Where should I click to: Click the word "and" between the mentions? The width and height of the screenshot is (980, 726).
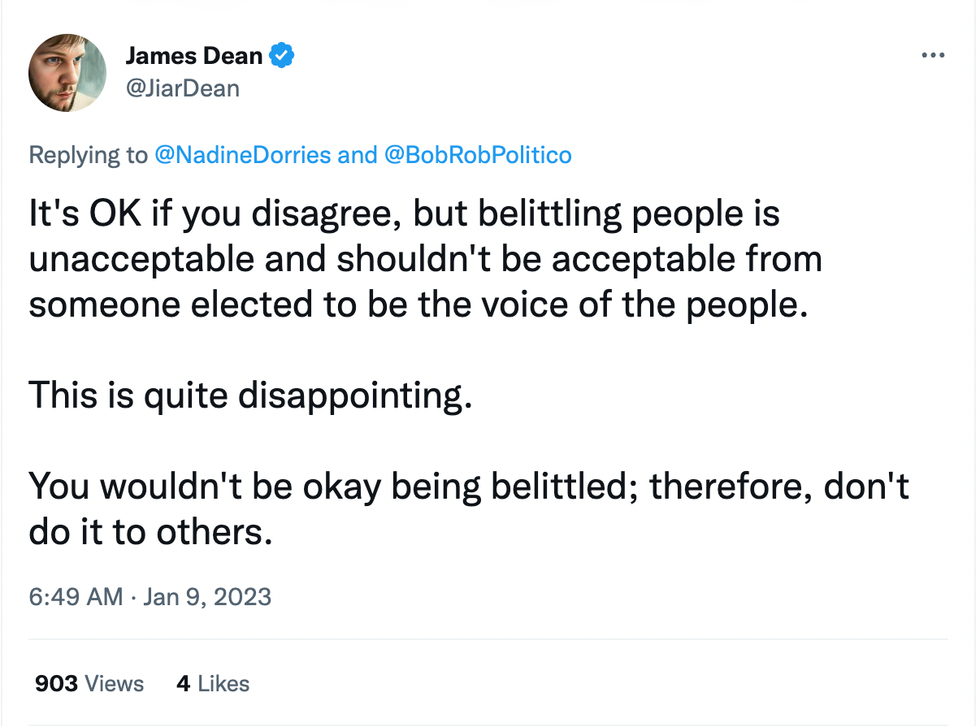click(x=357, y=155)
